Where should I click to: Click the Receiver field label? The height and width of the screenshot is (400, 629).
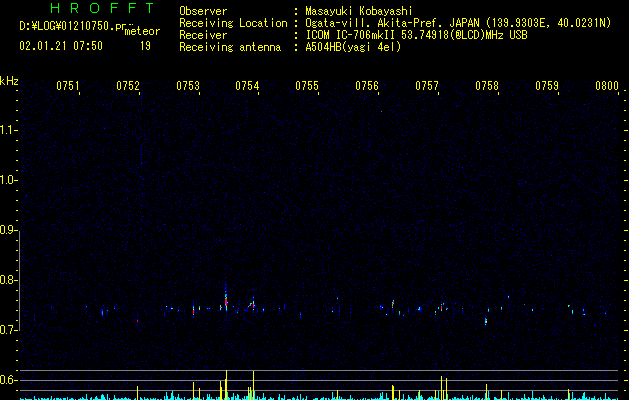point(203,35)
